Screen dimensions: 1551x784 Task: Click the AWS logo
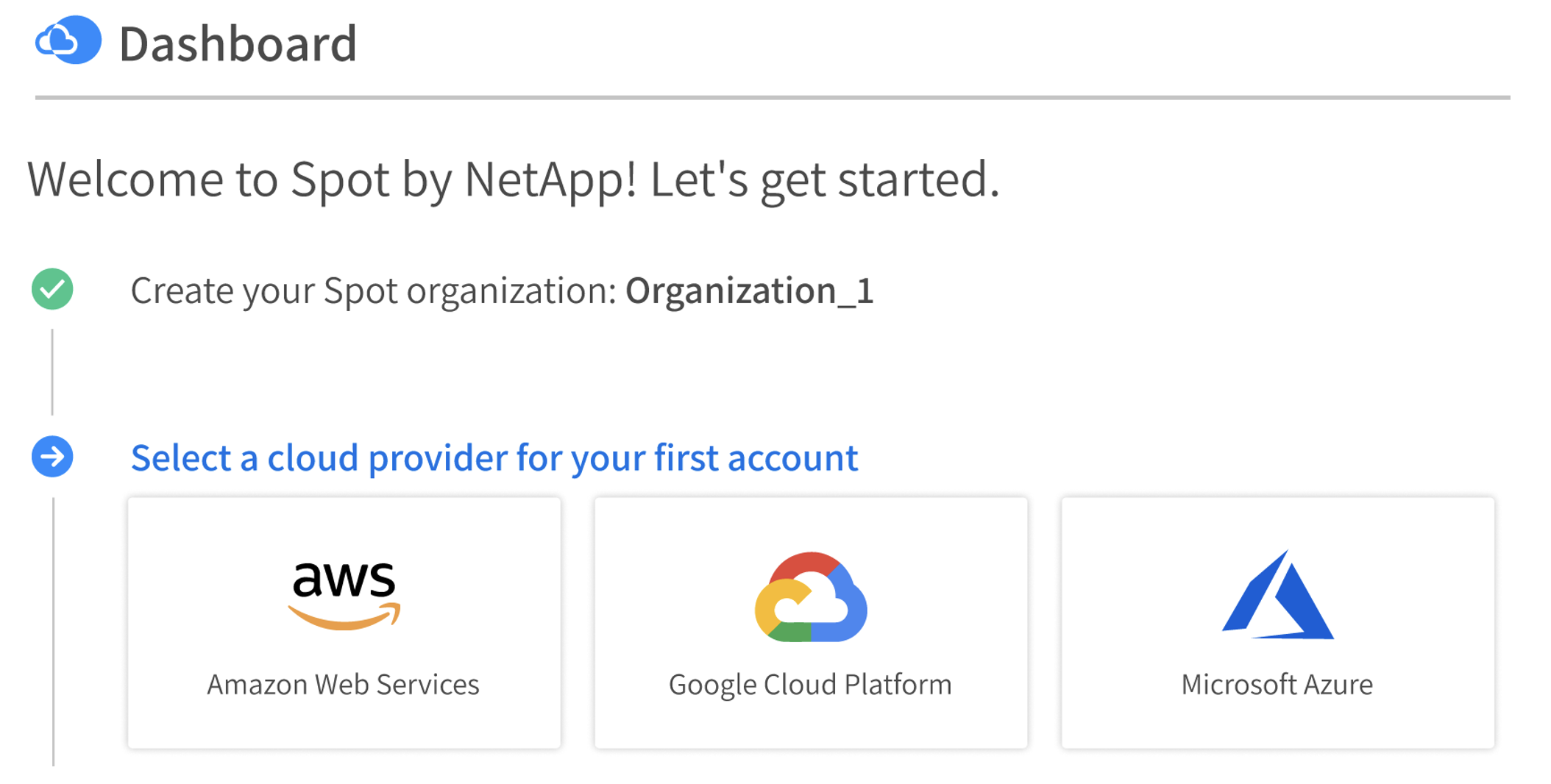point(344,594)
